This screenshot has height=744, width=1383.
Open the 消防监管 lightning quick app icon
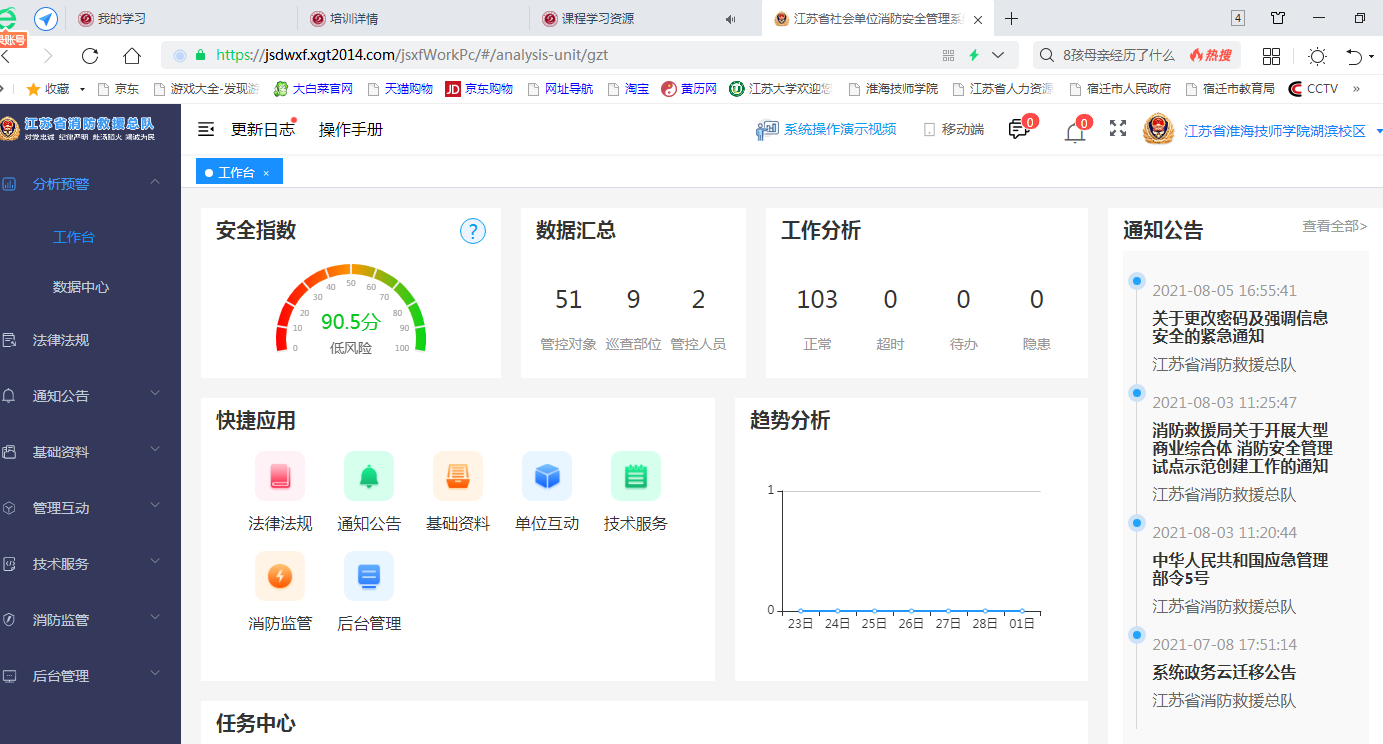(x=280, y=576)
